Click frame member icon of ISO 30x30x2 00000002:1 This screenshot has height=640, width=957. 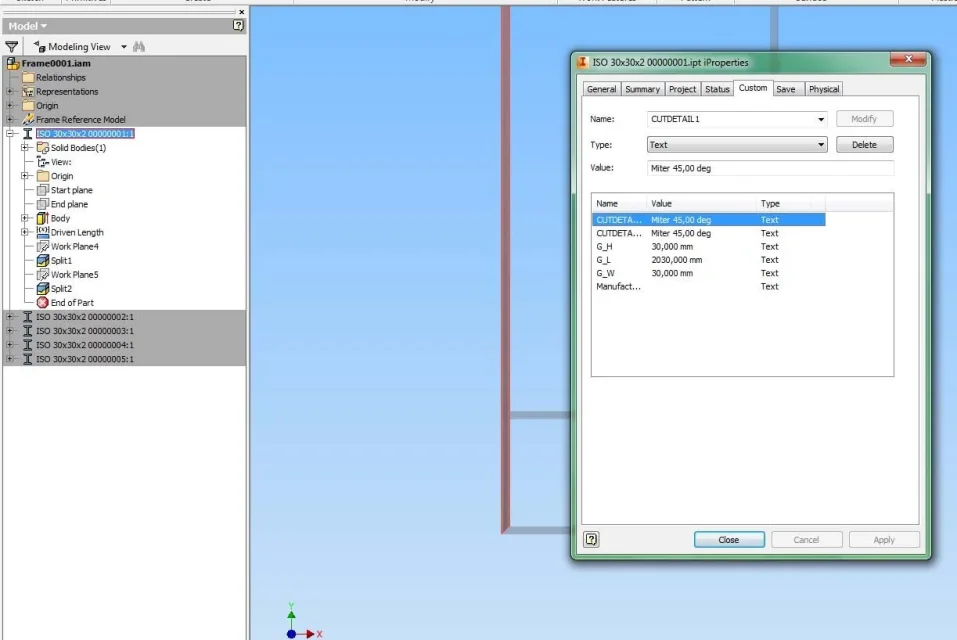27,317
